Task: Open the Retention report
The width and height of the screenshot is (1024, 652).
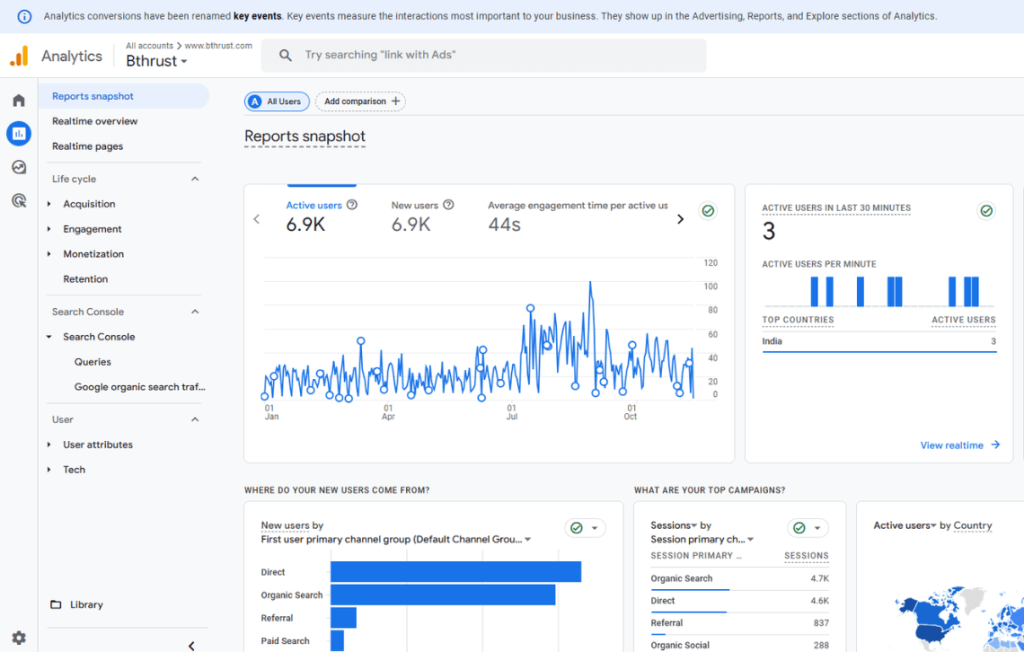Action: 86,279
